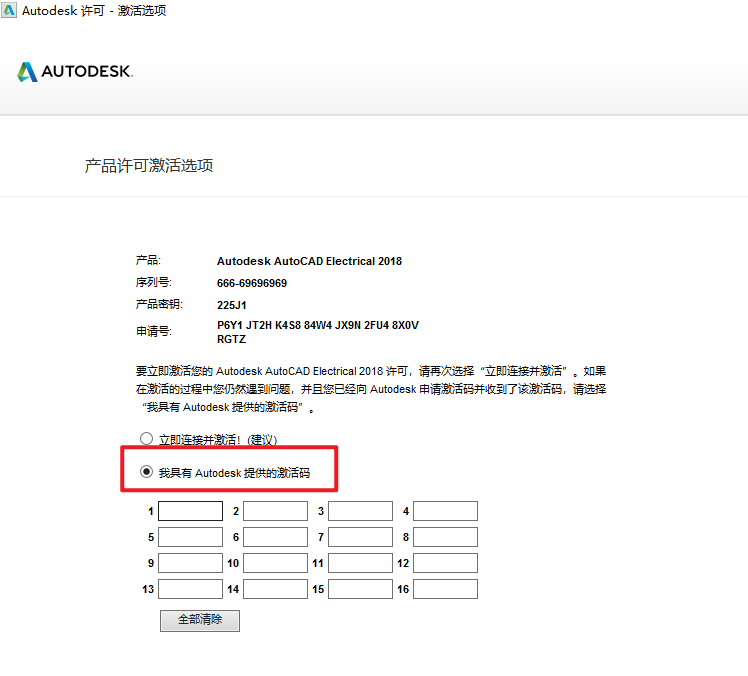
Task: Select the 立即连接并激活 radio option
Action: [x=147, y=439]
